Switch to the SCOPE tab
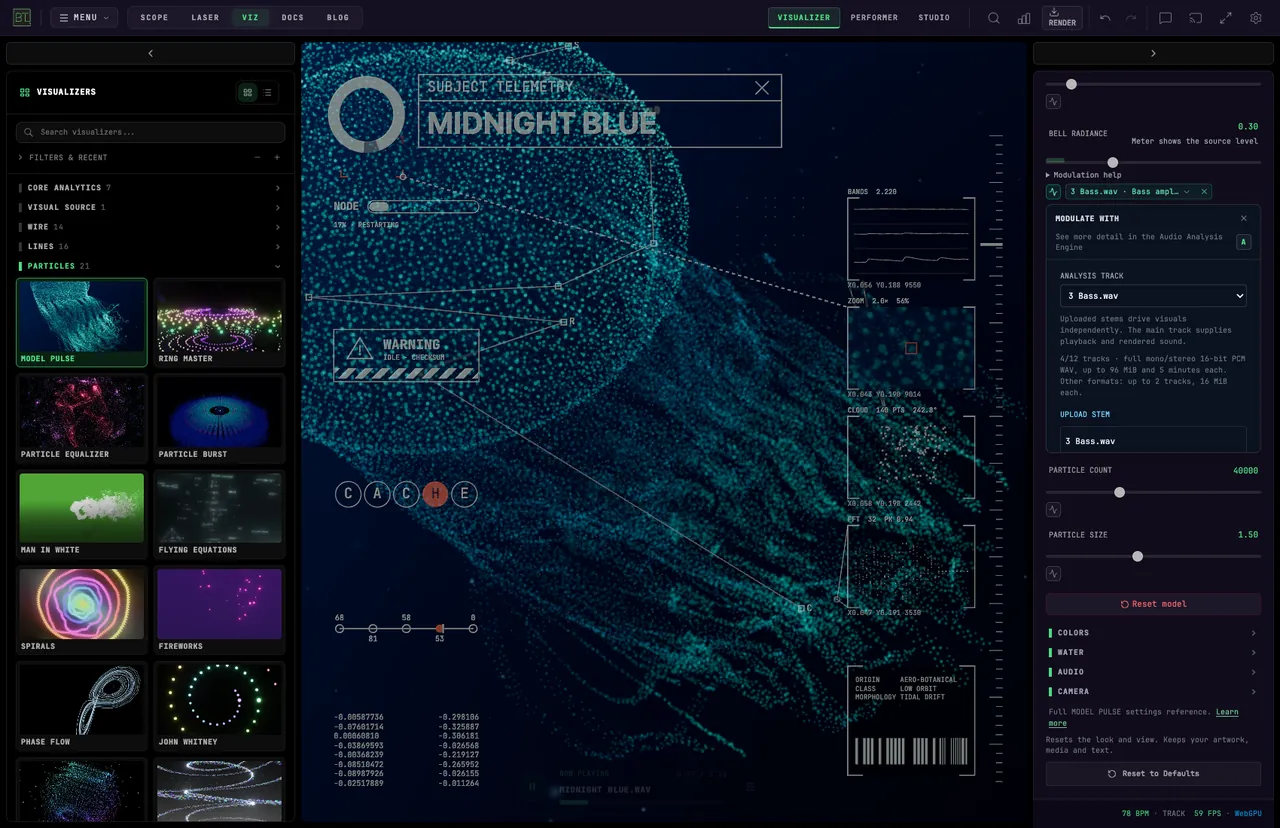 click(154, 18)
